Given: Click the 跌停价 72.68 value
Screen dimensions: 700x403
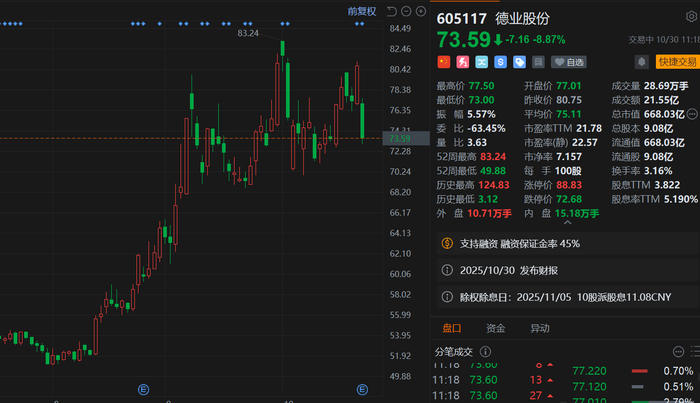Looking at the screenshot, I should tap(569, 199).
